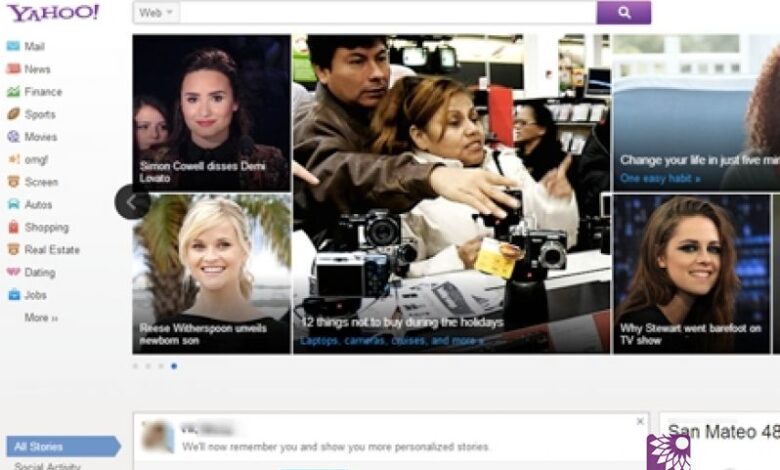Select the fourth active carousel dot
The width and height of the screenshot is (780, 470).
click(x=174, y=366)
